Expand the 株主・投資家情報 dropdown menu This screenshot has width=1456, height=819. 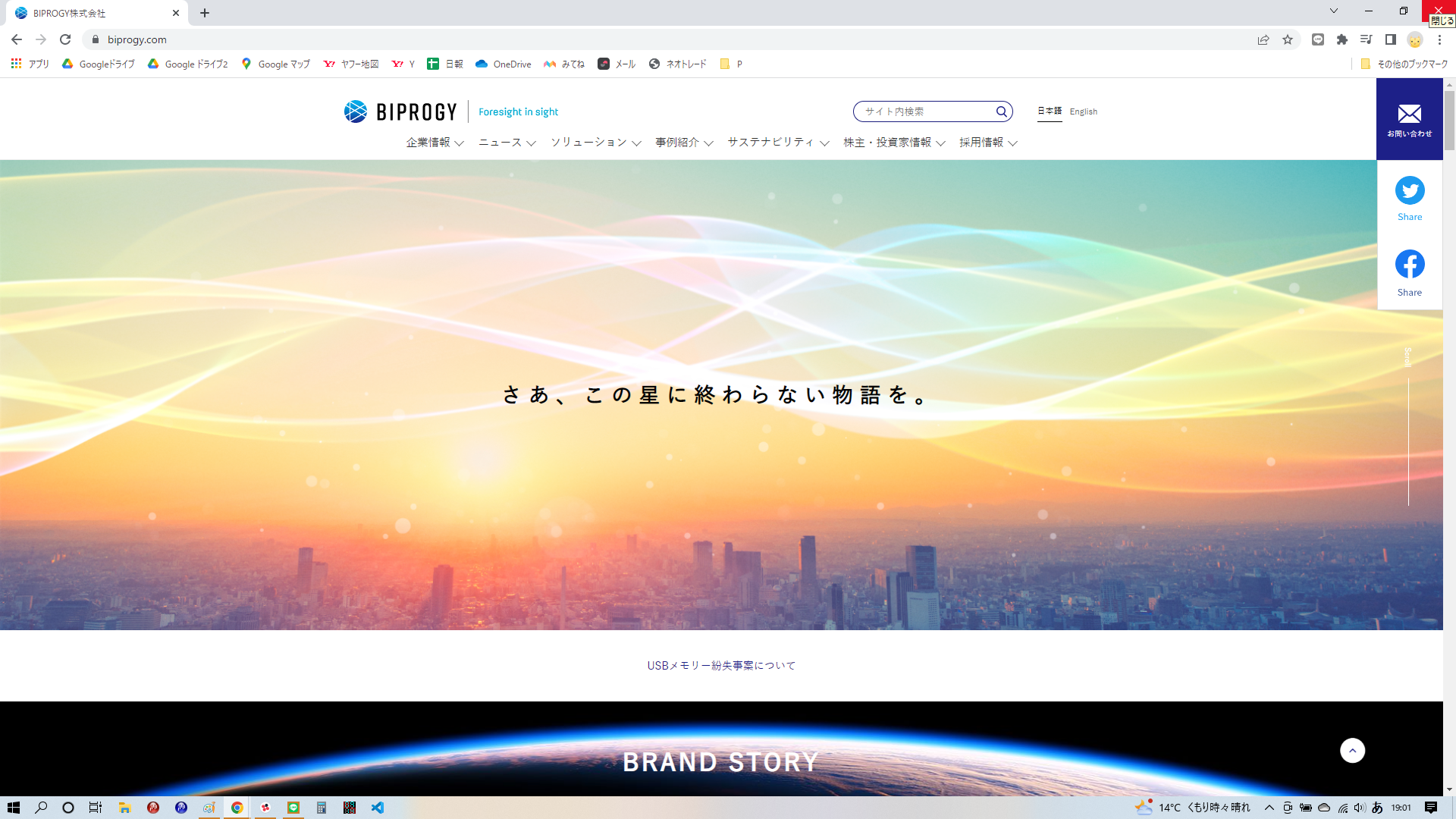893,143
